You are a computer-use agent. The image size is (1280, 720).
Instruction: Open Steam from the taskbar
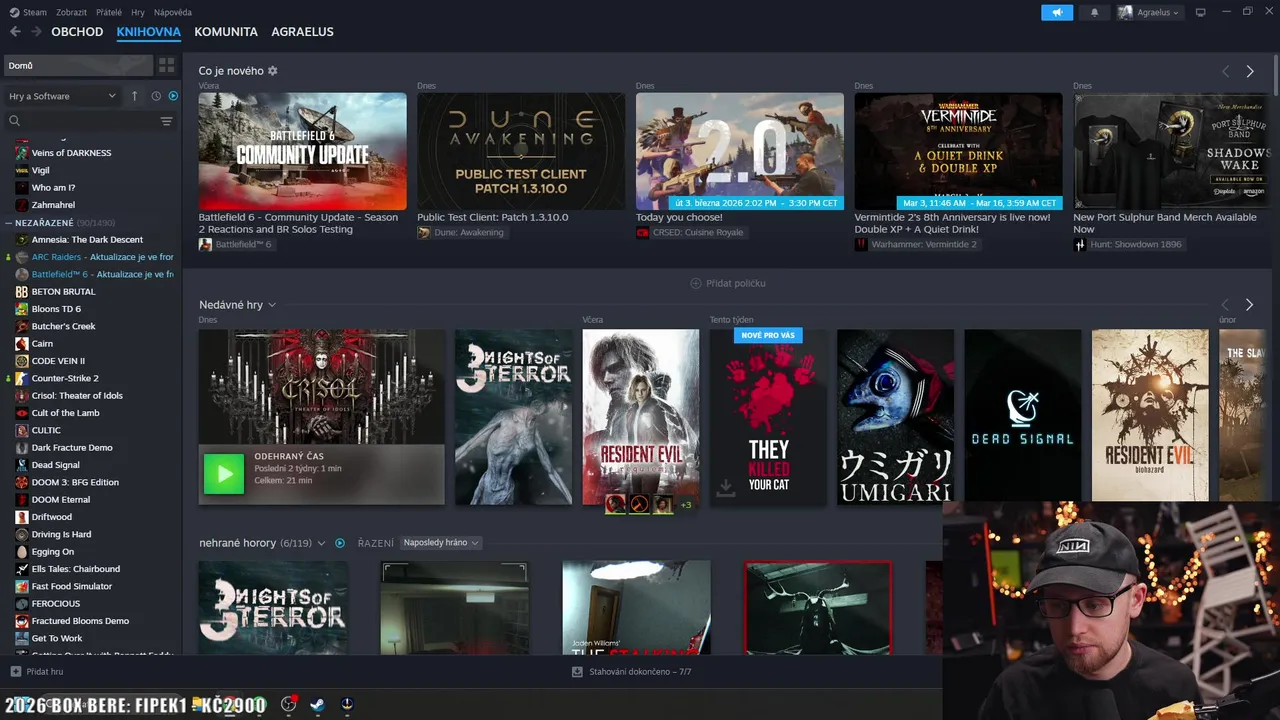point(317,704)
